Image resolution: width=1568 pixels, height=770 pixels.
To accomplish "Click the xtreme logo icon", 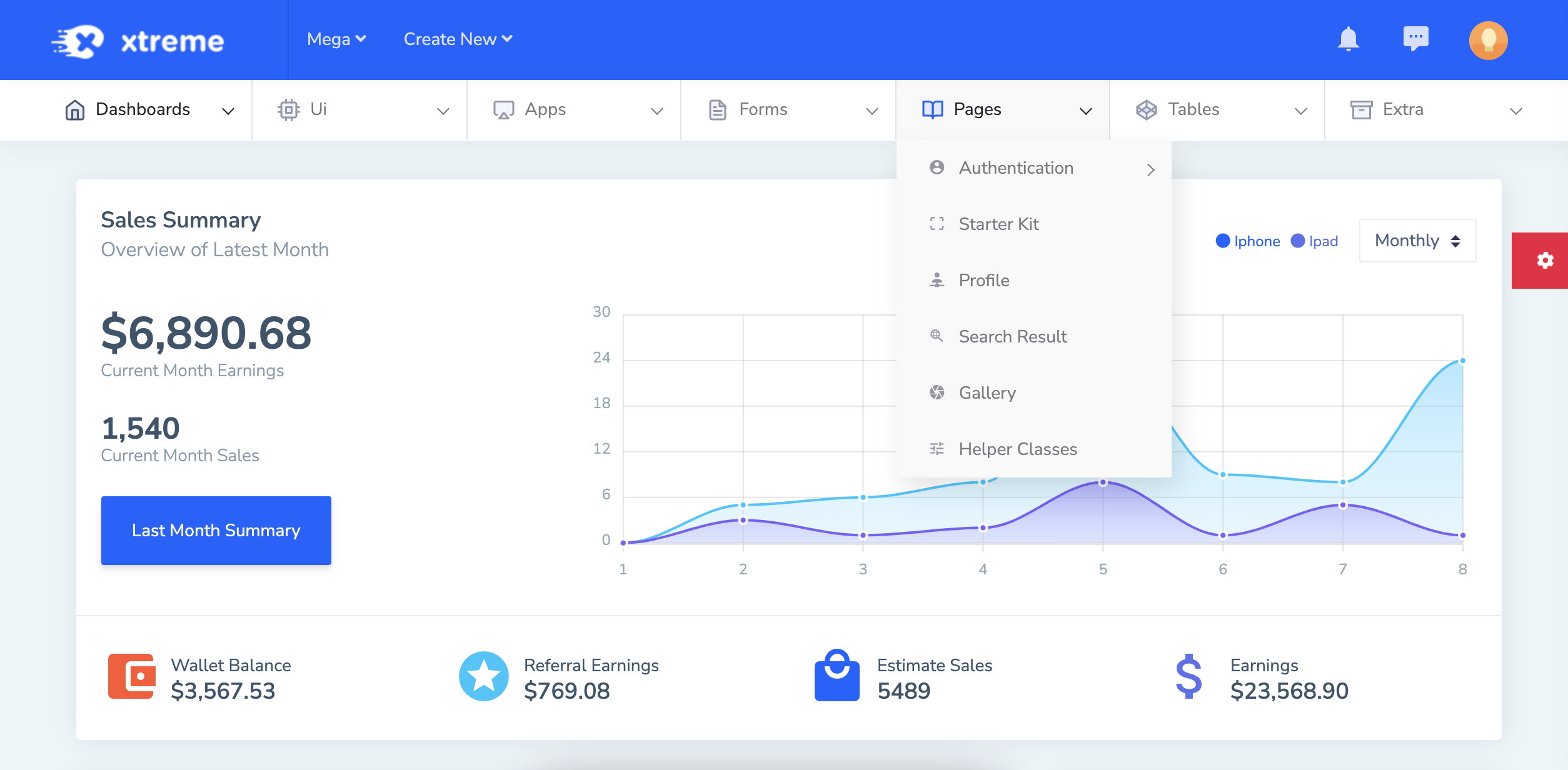I will [78, 42].
